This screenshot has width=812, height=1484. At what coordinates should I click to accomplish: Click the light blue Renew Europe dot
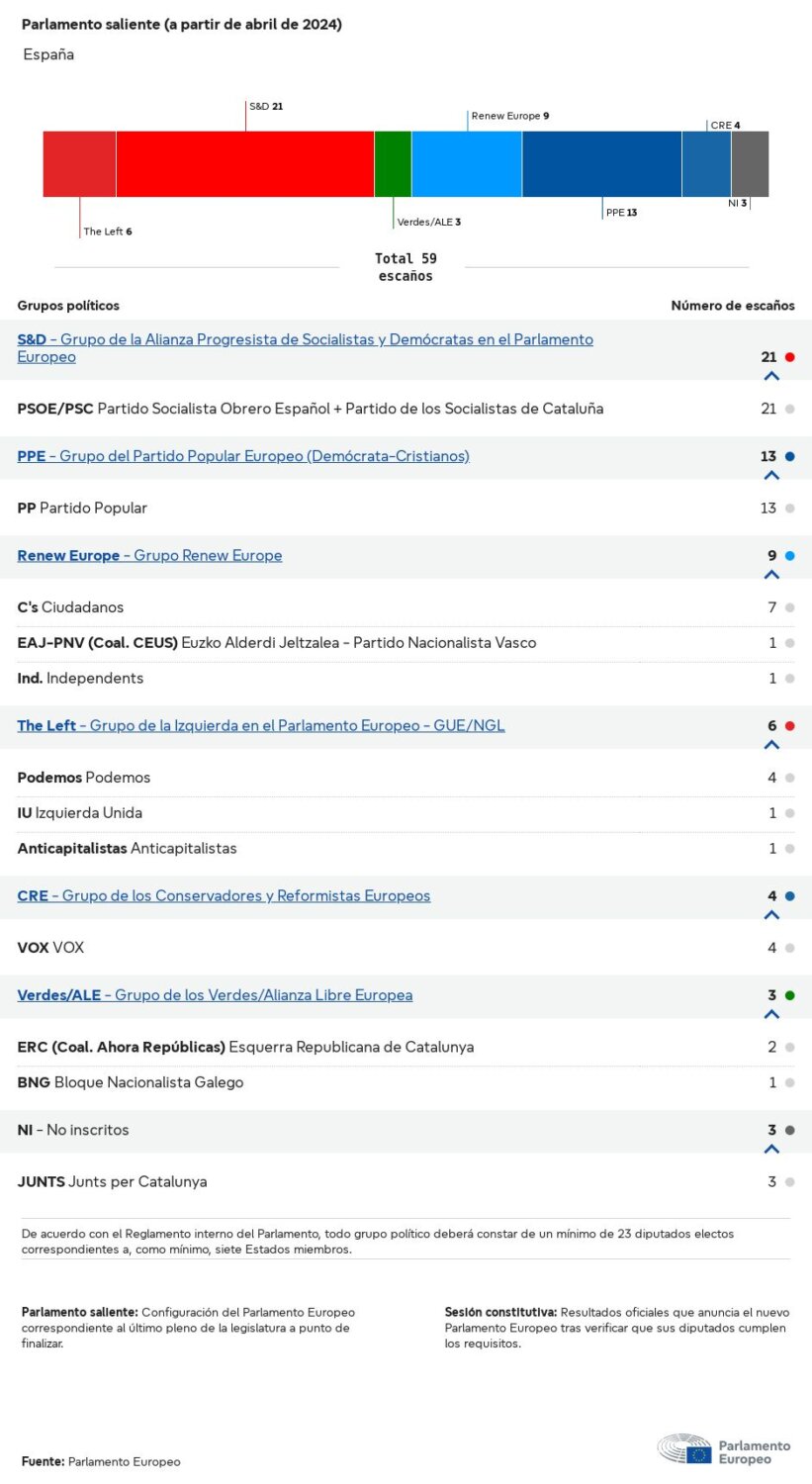(790, 556)
